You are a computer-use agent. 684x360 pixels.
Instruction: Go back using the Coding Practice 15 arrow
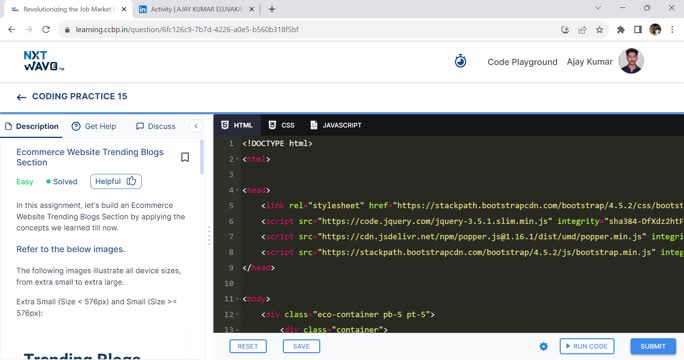[x=21, y=97]
